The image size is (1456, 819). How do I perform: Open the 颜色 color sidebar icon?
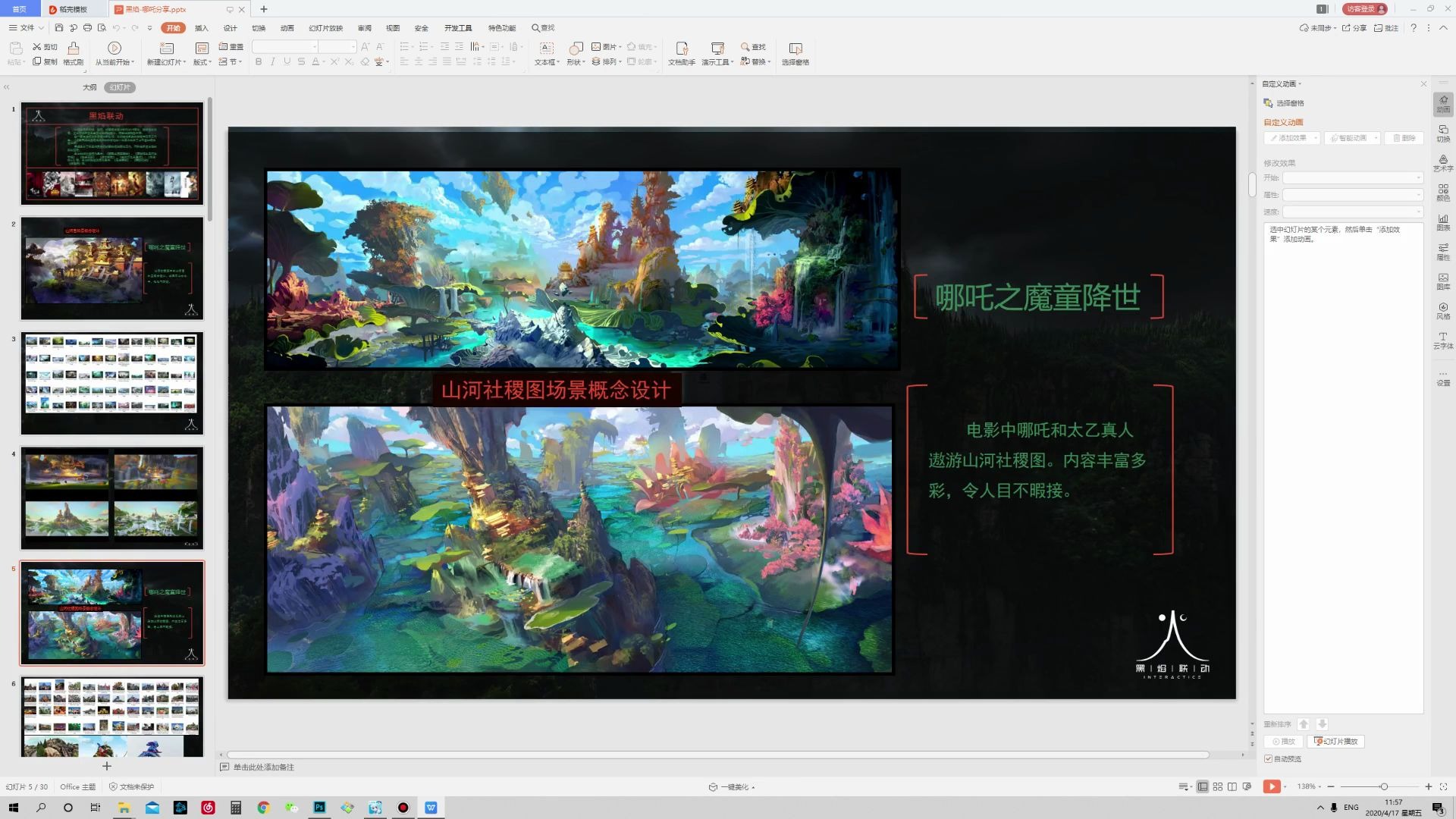click(x=1443, y=193)
